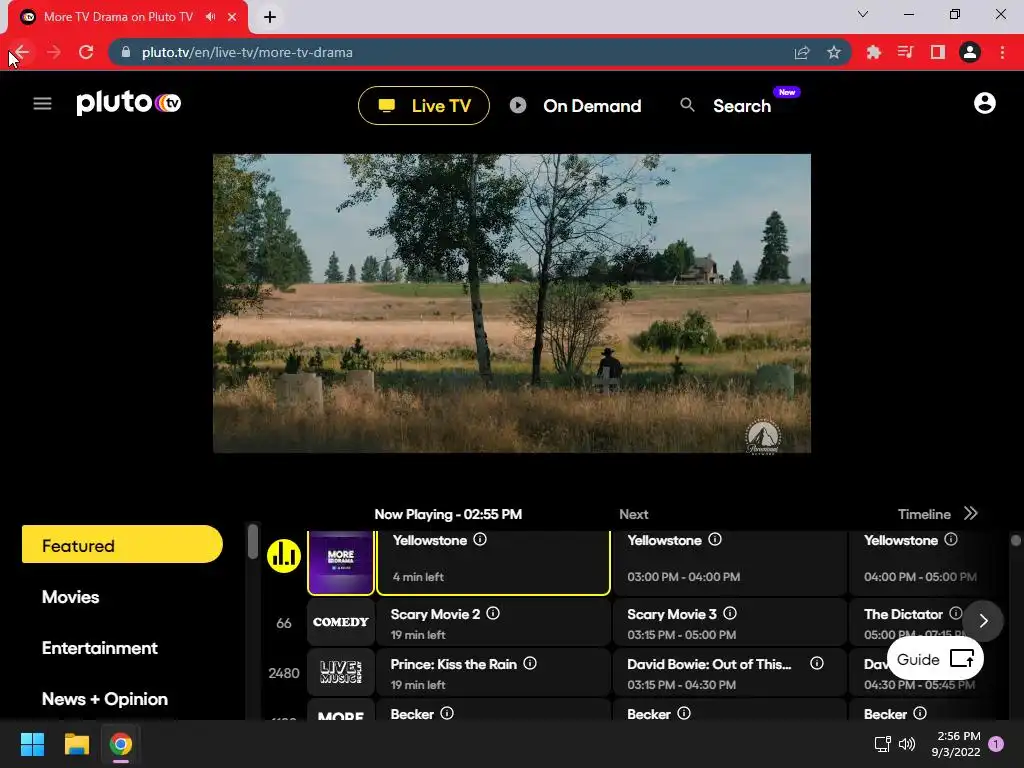
Task: Click Yellowstone 4 min left program
Action: point(494,562)
